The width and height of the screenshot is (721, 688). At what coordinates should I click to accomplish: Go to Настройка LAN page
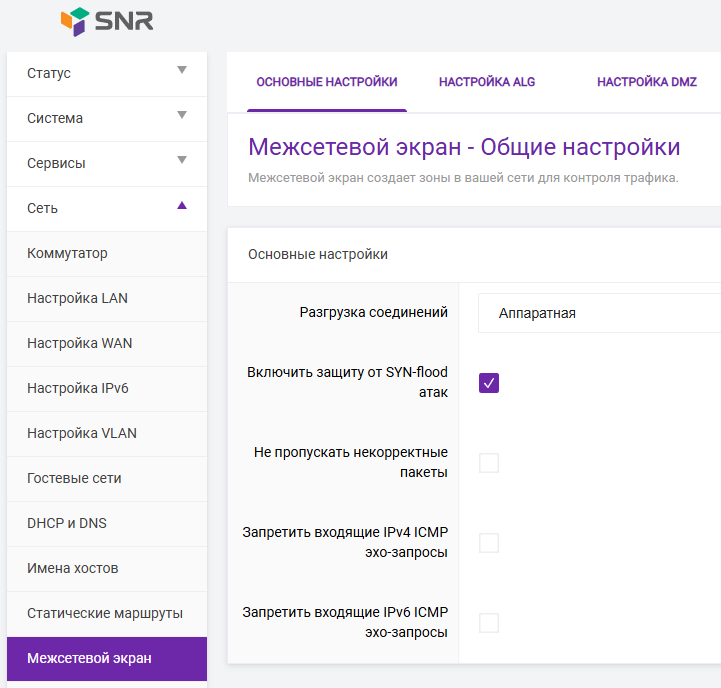(77, 299)
